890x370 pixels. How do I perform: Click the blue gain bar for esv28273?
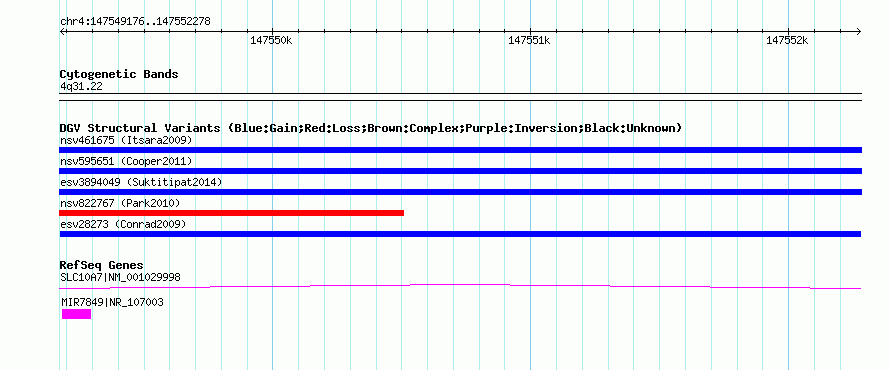[x=460, y=234]
